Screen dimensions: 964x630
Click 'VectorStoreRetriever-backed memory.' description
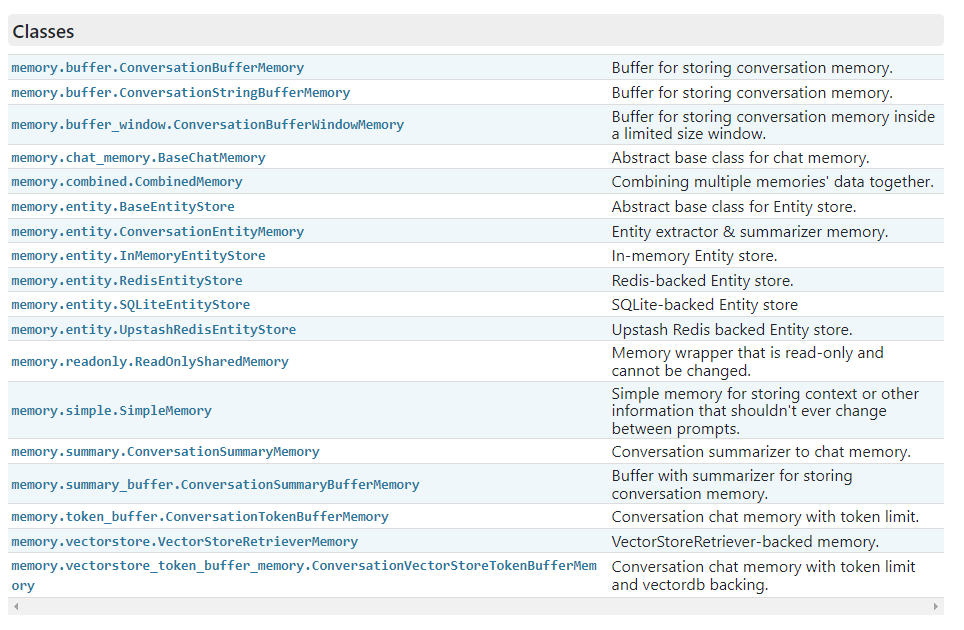click(x=745, y=542)
